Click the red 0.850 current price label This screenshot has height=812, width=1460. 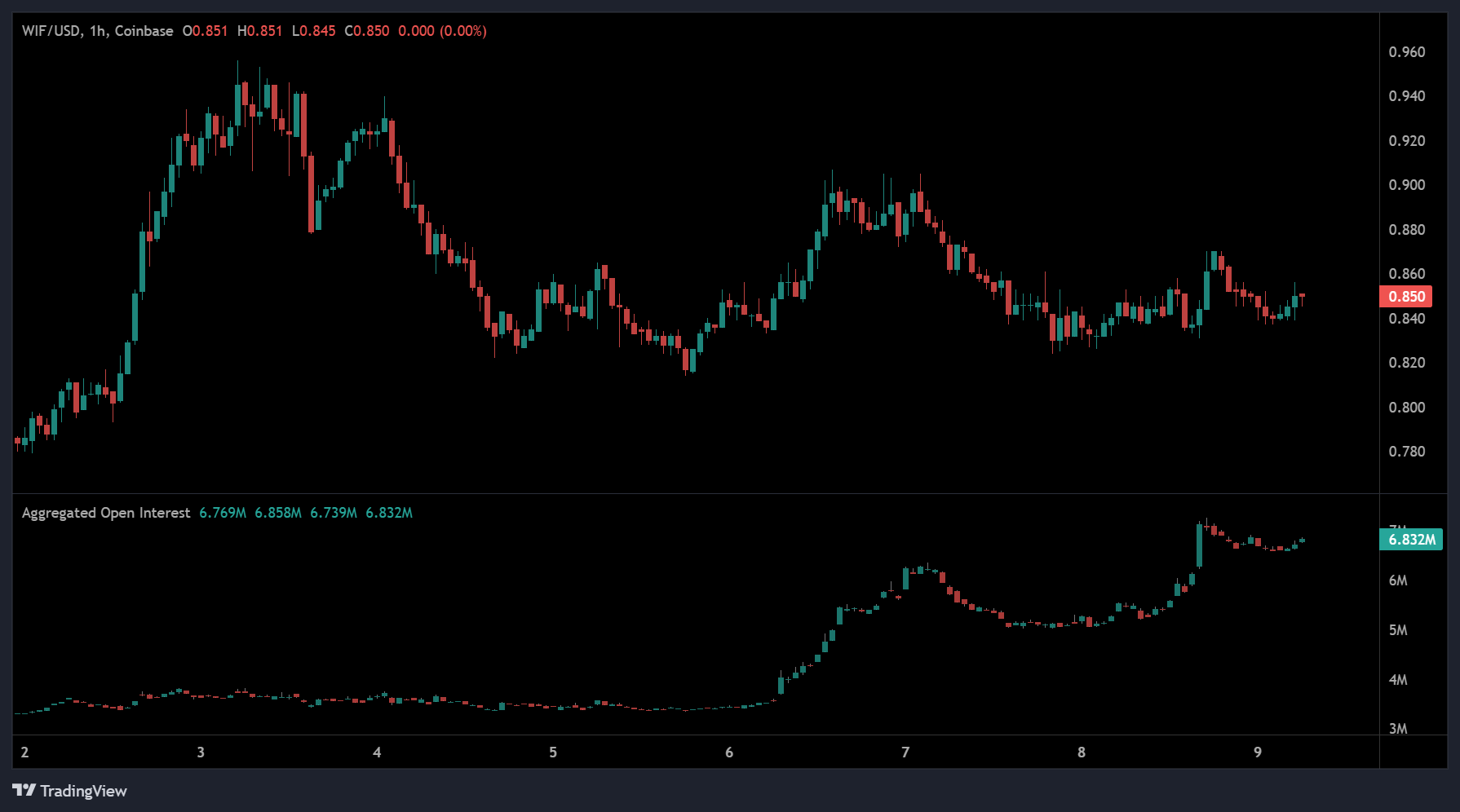(x=1406, y=297)
